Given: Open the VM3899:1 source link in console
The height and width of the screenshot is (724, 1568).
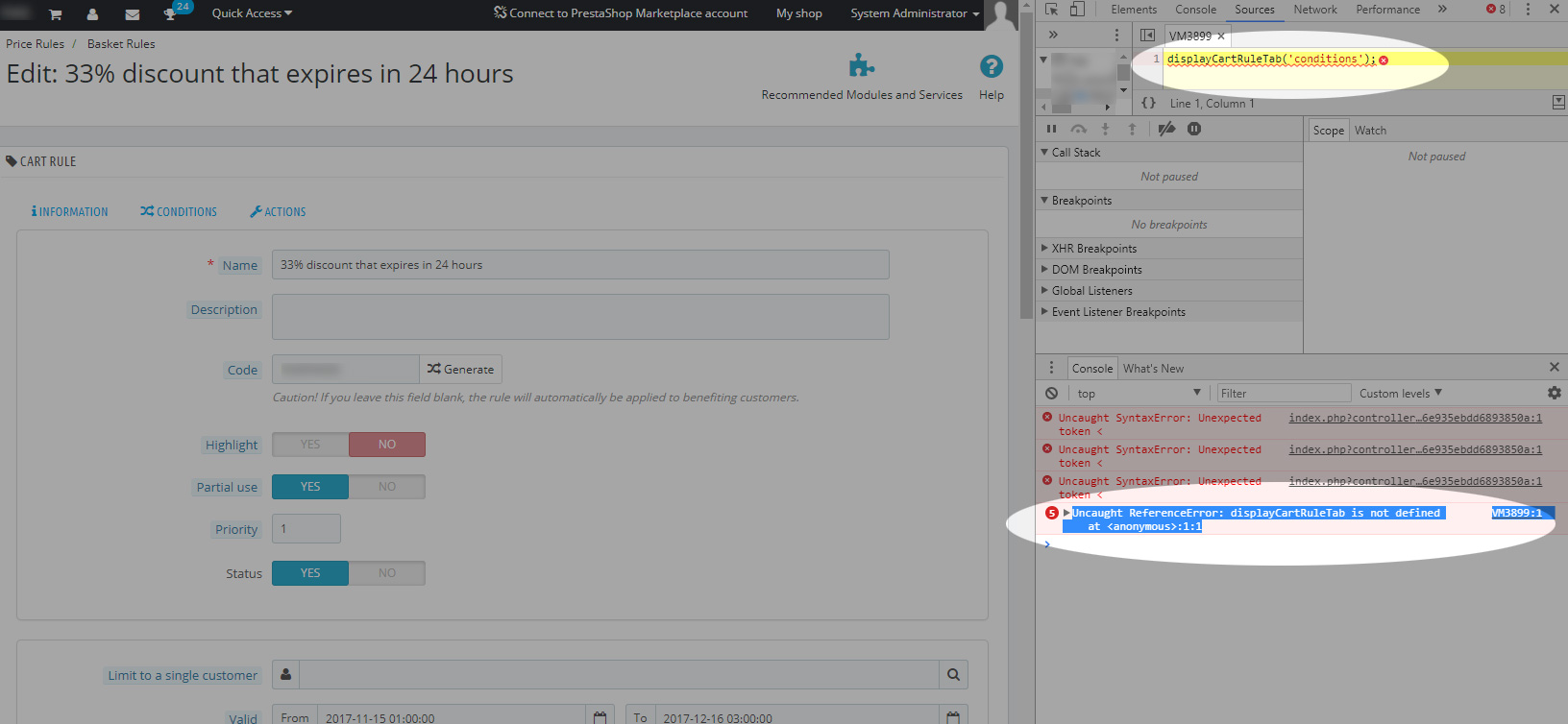Looking at the screenshot, I should click(1516, 513).
